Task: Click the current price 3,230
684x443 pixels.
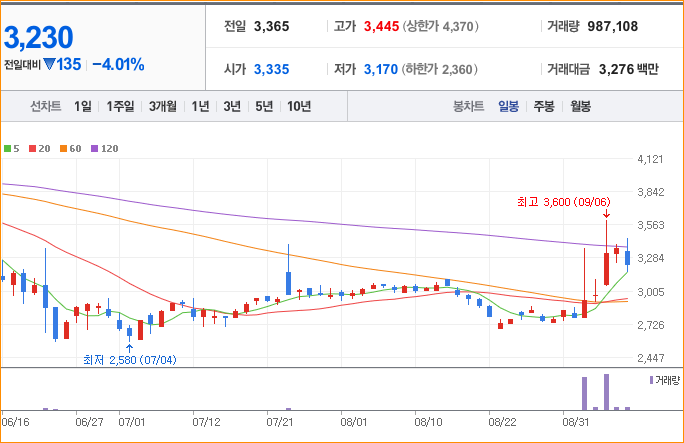Action: coord(38,37)
